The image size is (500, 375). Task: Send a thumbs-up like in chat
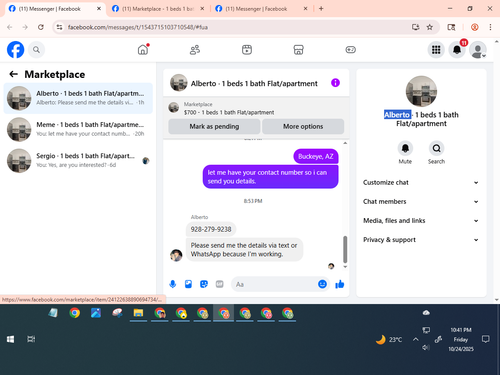[340, 284]
